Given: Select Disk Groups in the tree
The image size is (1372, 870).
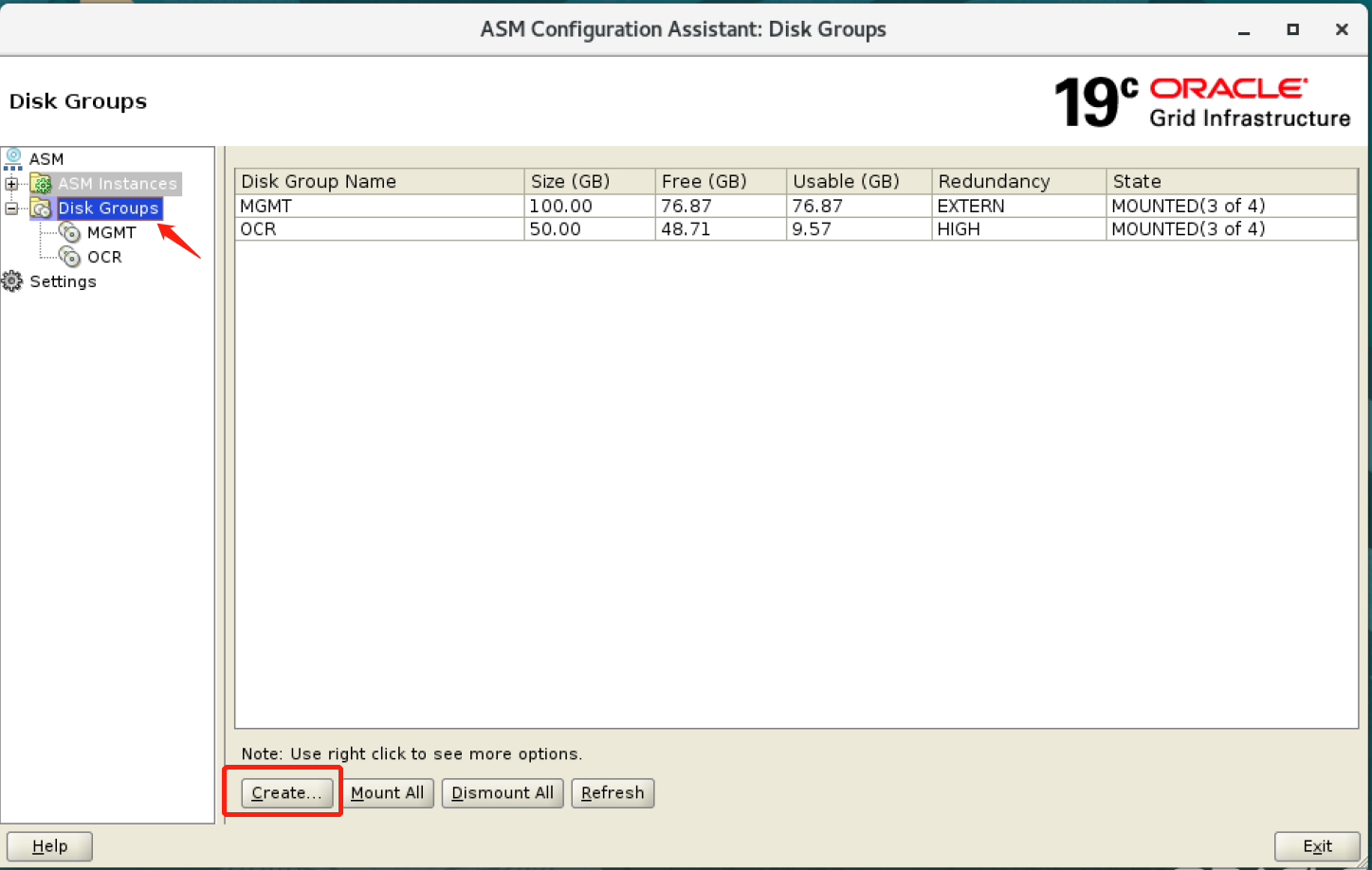Looking at the screenshot, I should click(x=108, y=208).
